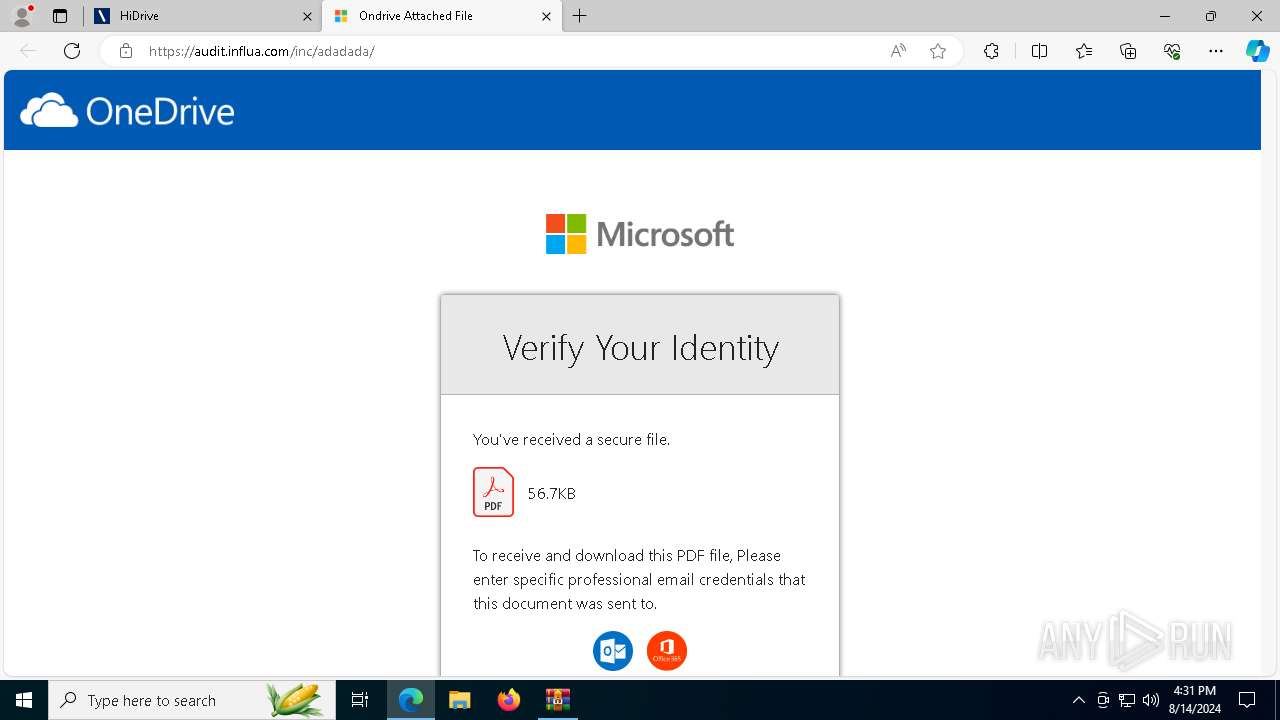This screenshot has height=720, width=1280.
Task: Click "You've received a secure file." text
Action: [x=571, y=439]
